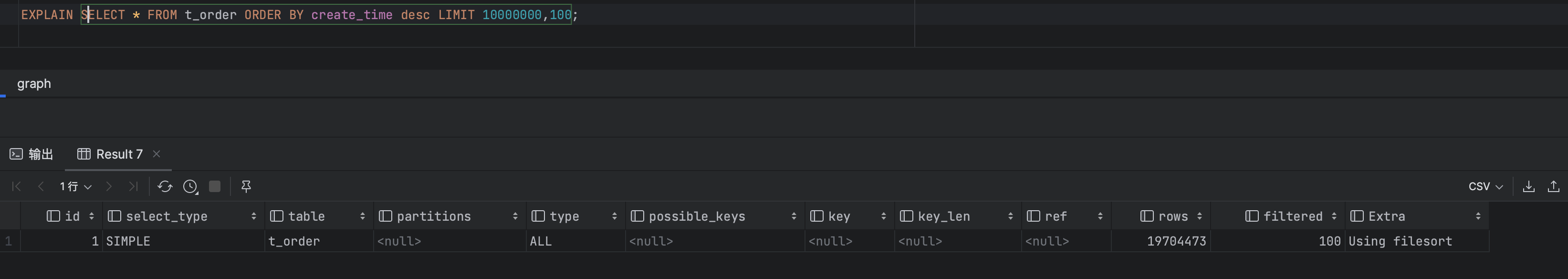This screenshot has height=279, width=1568.
Task: Open the query history clock icon
Action: pos(190,186)
